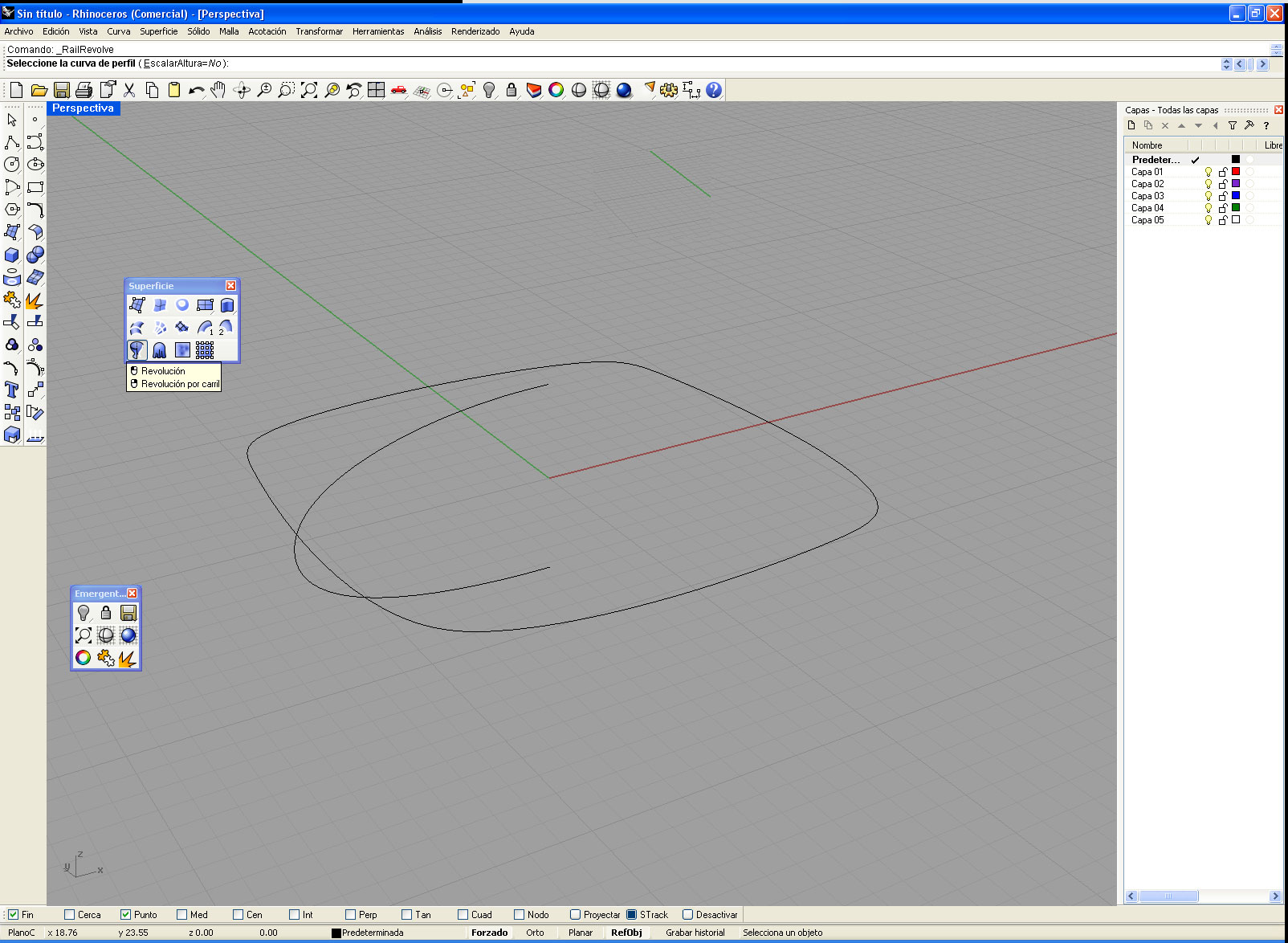
Task: Click the Print icon in toolbar
Action: point(84,90)
